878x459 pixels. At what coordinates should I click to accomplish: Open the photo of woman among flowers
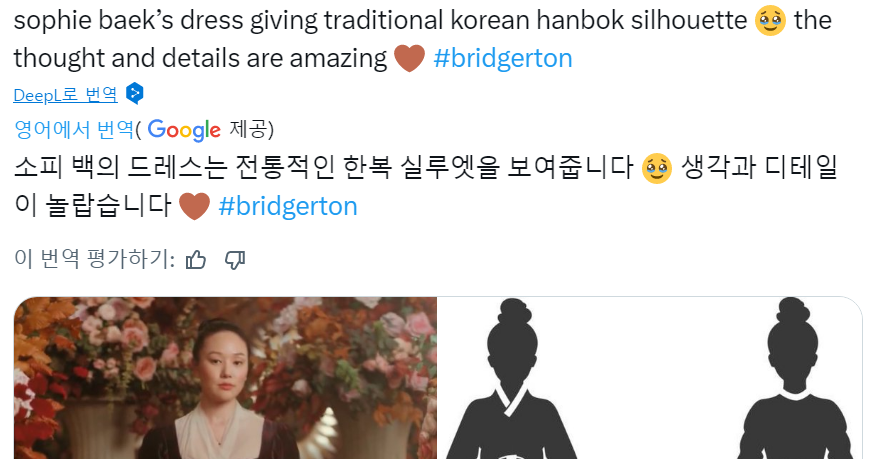(x=225, y=378)
